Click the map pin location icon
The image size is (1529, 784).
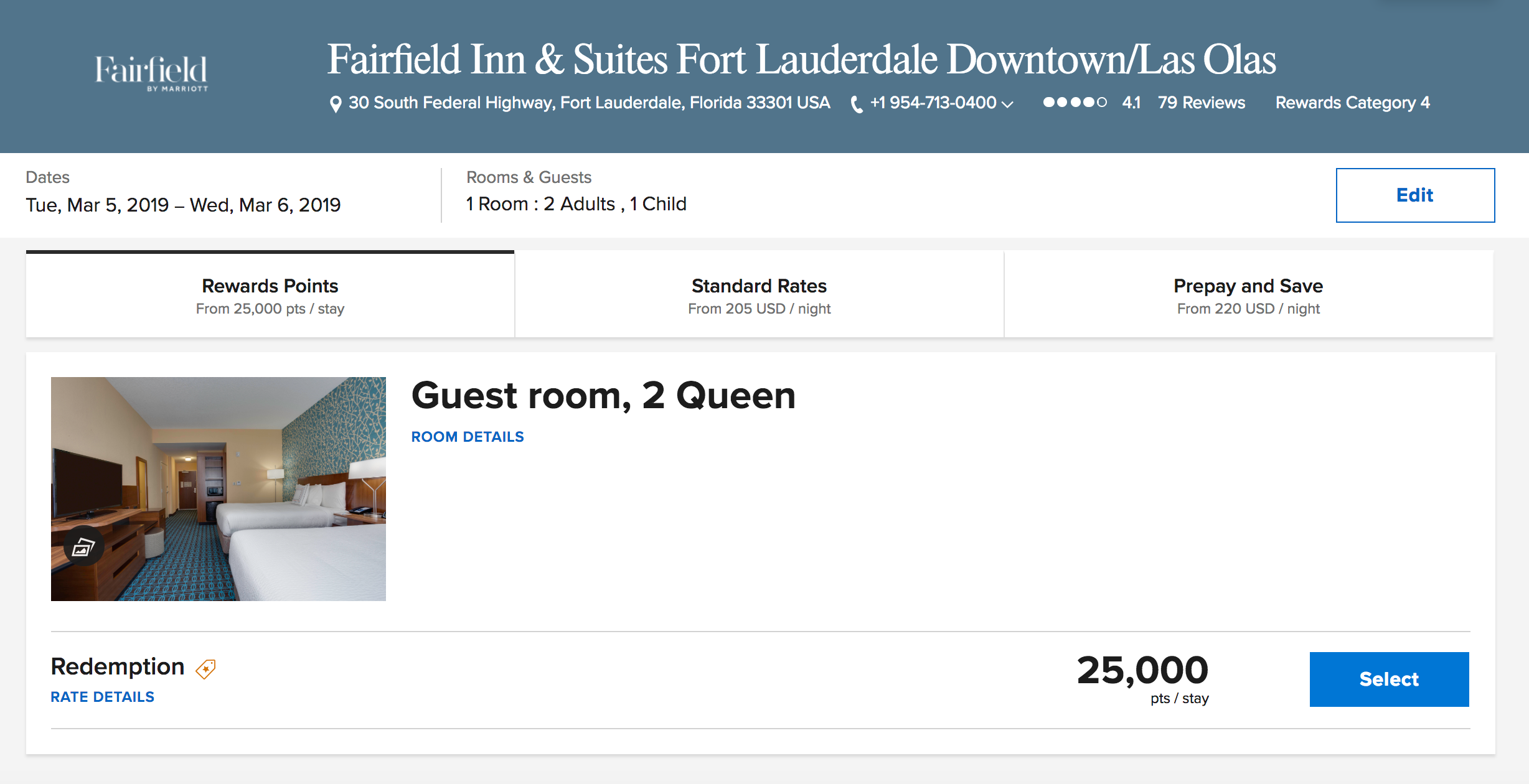coord(335,104)
